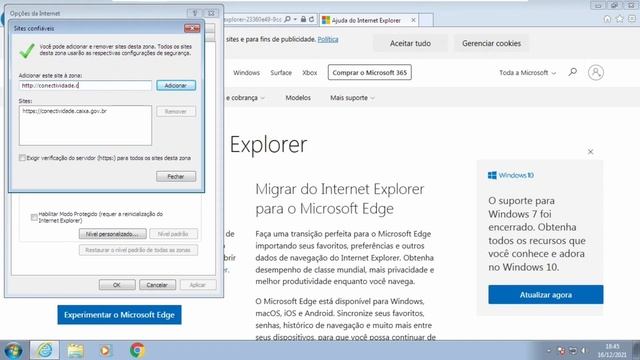Expand Toda a Microsoft dropdown

pos(527,73)
